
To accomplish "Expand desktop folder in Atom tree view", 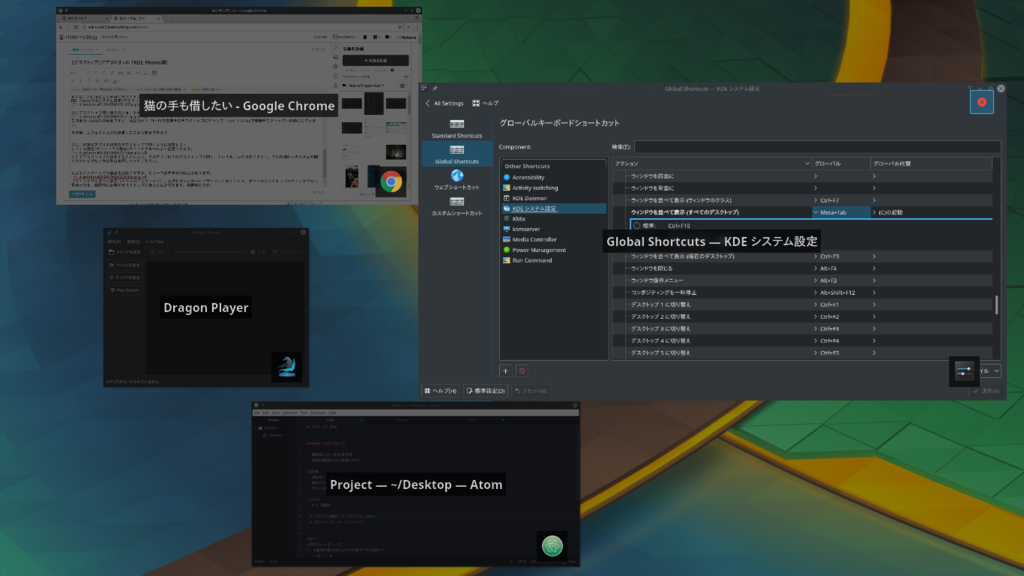I will coord(255,428).
